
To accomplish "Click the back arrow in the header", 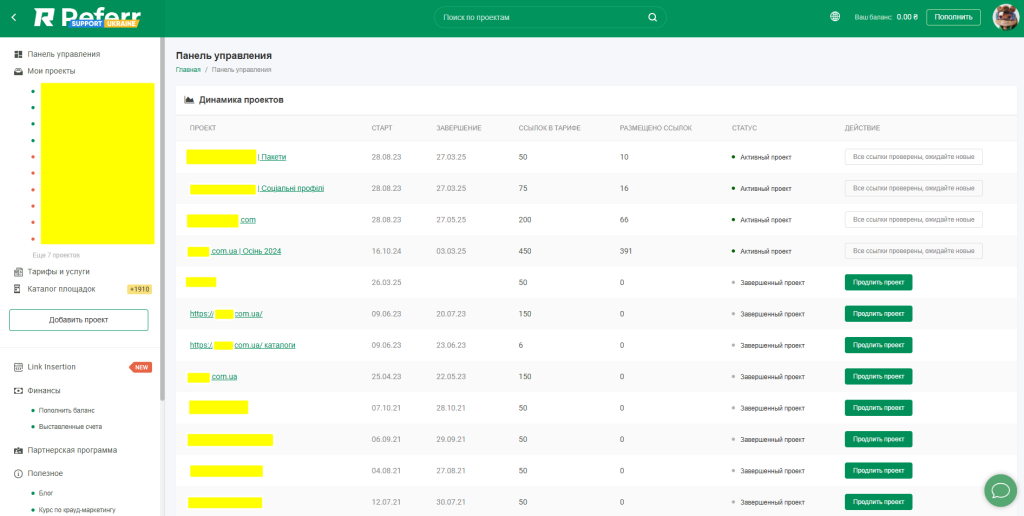I will point(13,17).
